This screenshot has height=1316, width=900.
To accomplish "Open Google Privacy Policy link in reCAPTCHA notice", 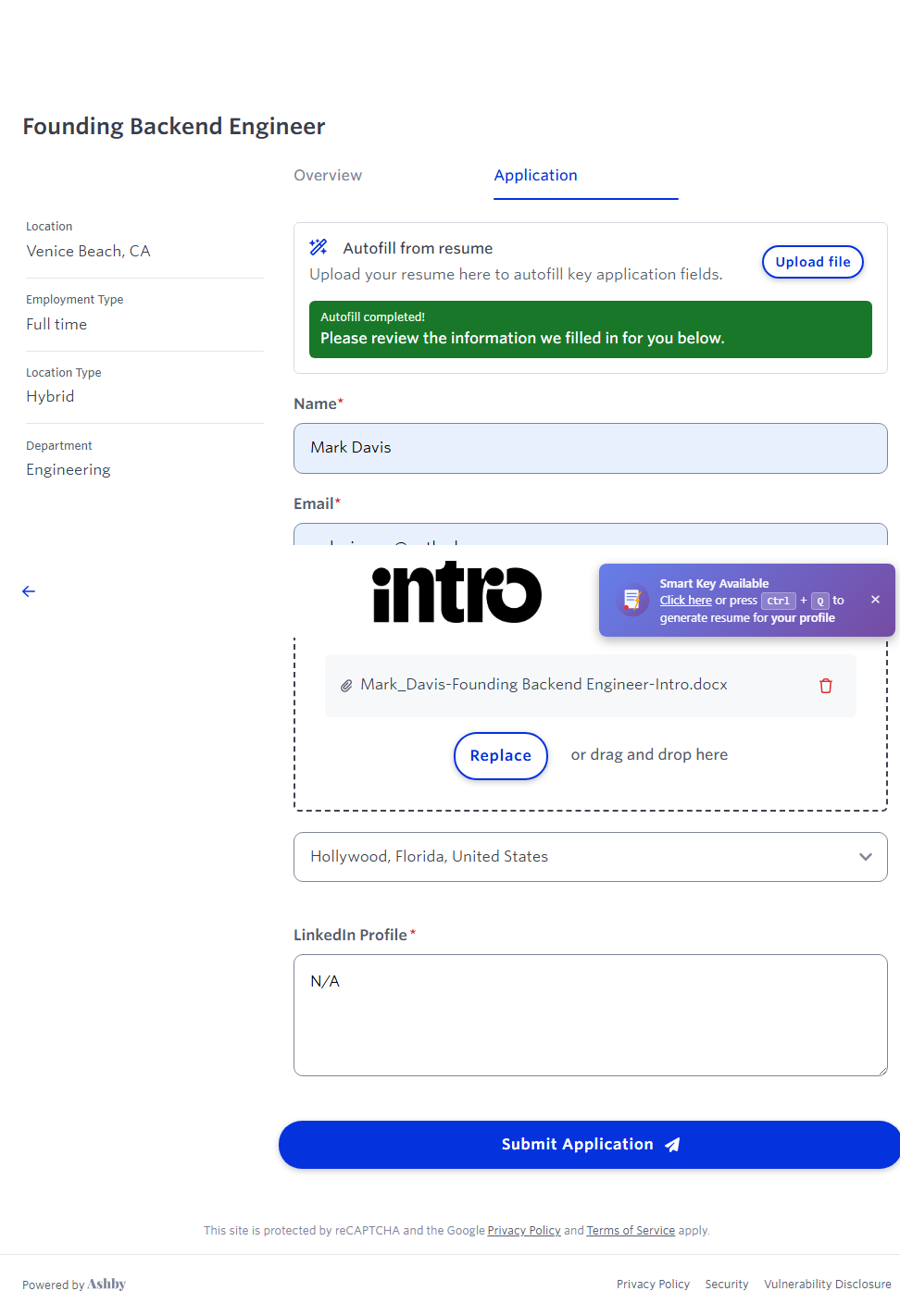I will click(x=524, y=1231).
